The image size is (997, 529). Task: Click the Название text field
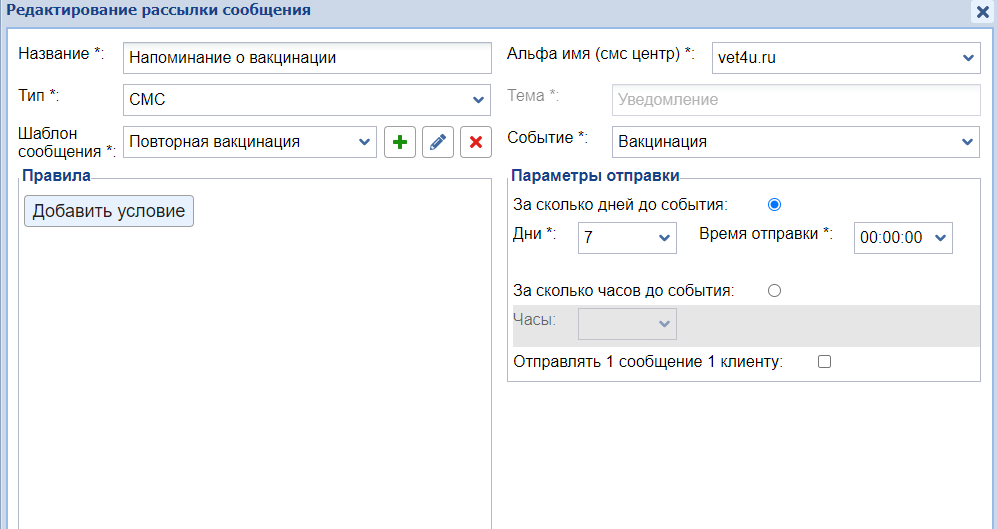pos(307,58)
